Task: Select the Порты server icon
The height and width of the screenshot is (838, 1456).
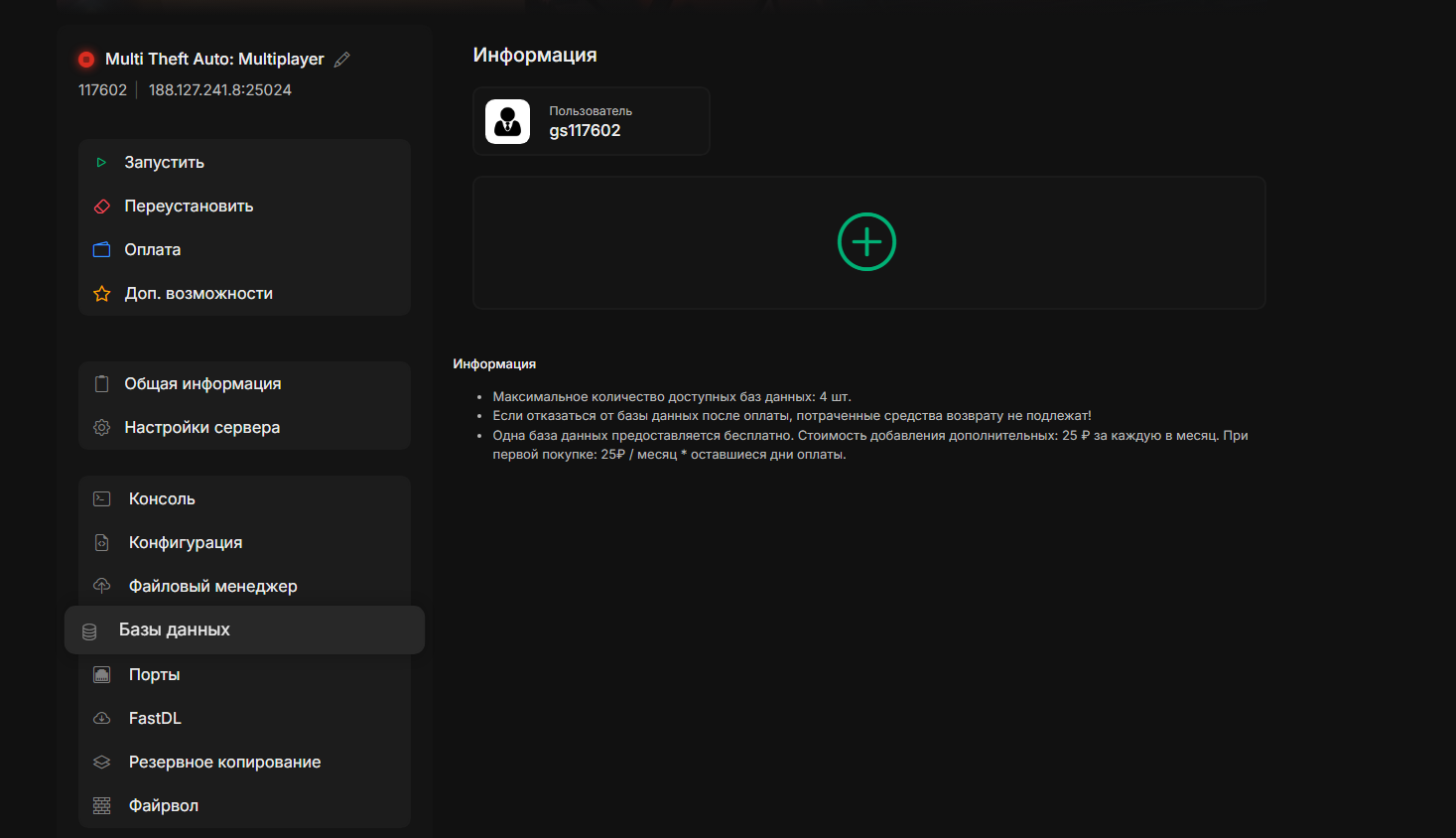Action: tap(101, 674)
